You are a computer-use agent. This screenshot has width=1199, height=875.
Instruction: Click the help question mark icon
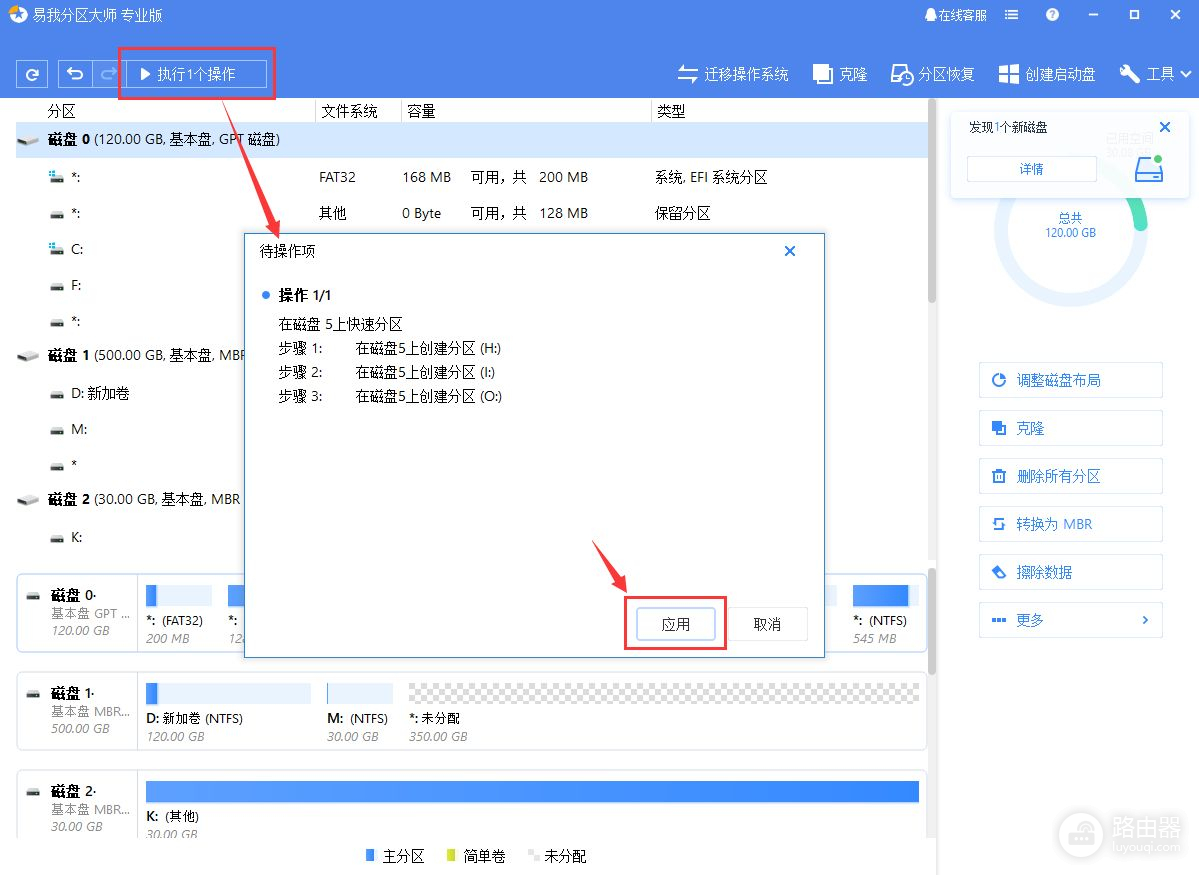point(1052,15)
